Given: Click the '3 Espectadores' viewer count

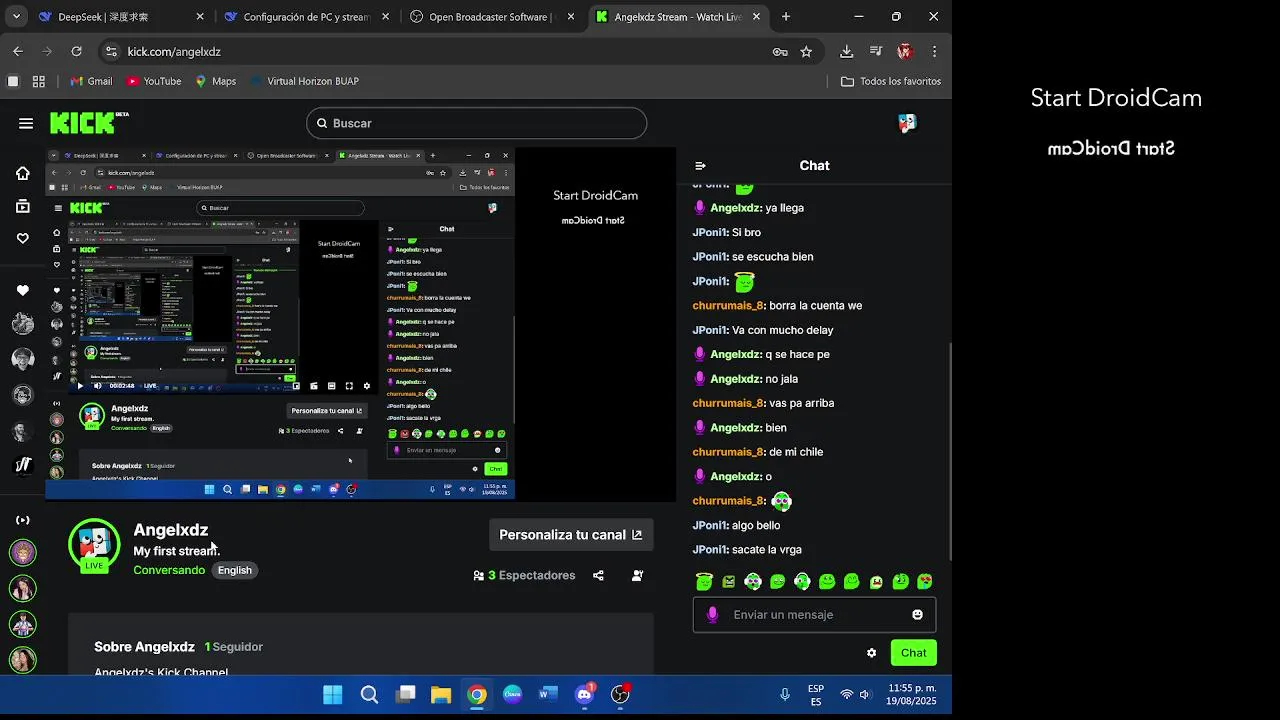Looking at the screenshot, I should click(x=525, y=576).
